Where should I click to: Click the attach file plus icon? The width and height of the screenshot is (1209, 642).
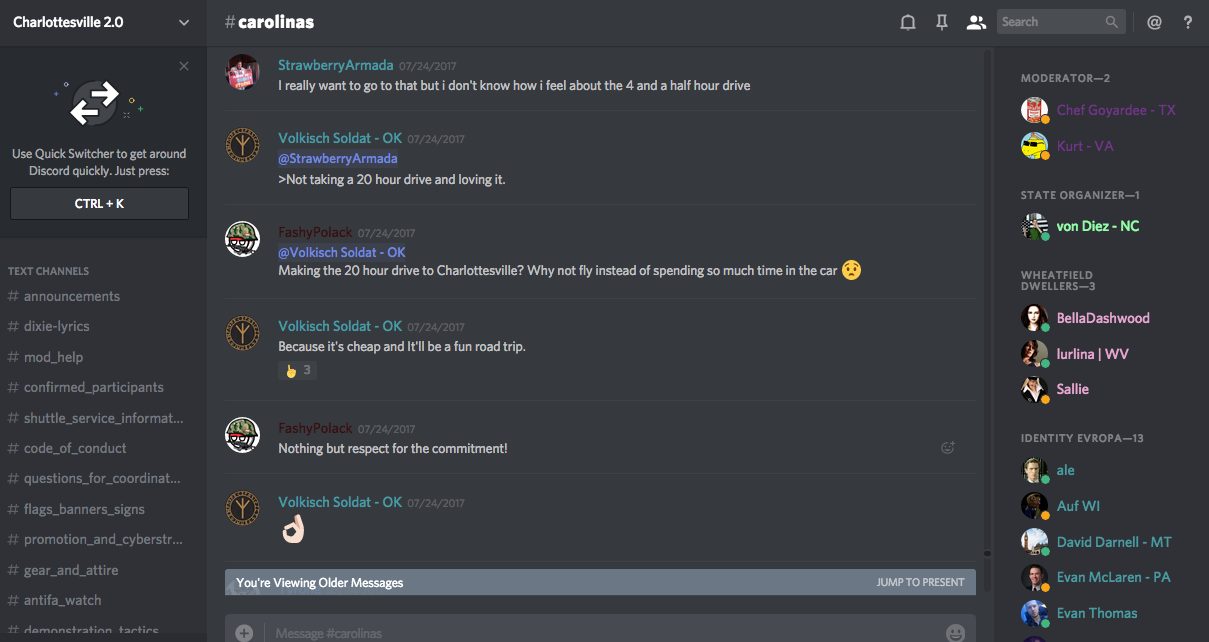(x=244, y=632)
